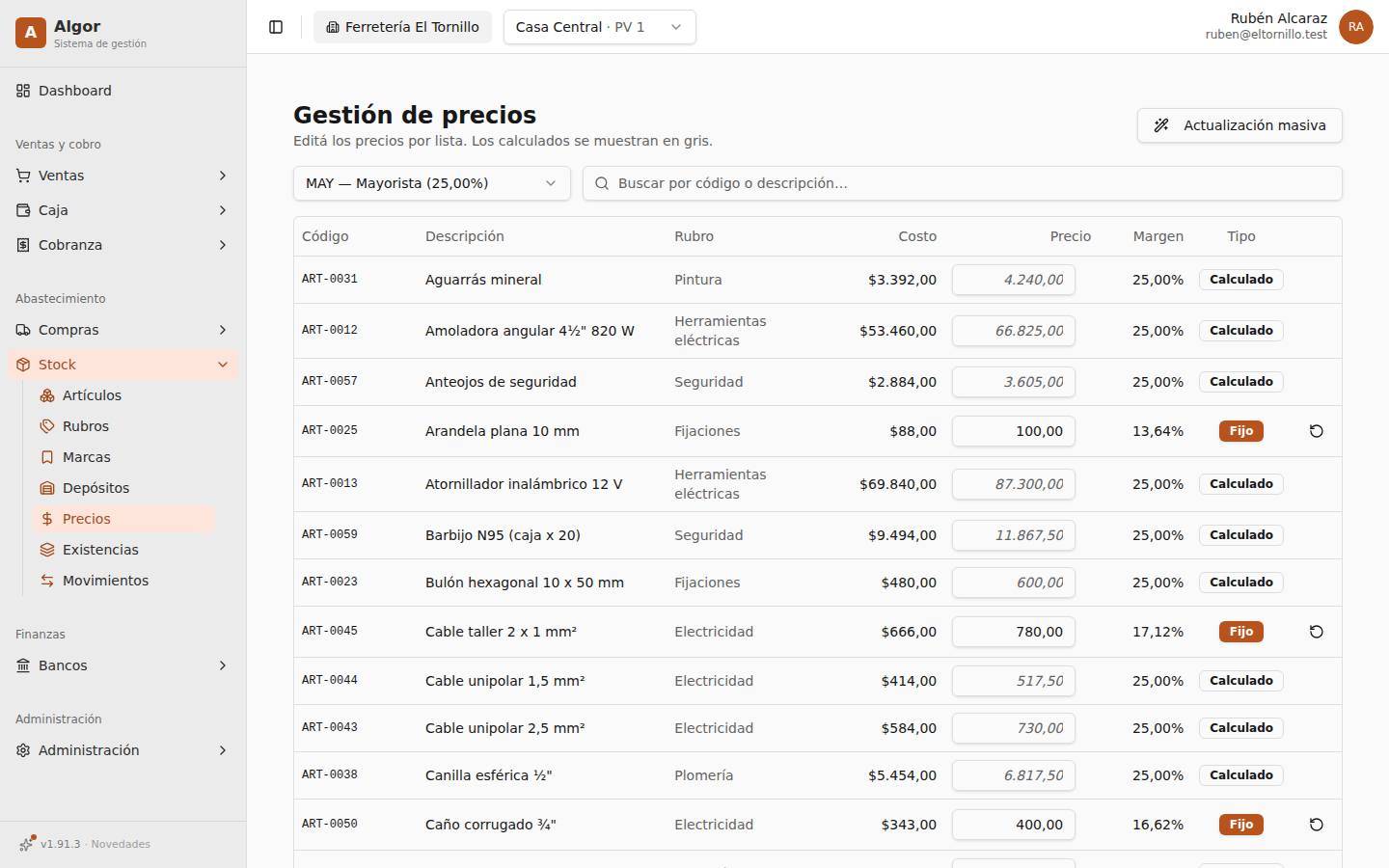Toggle the sidebar panel icon
The image size is (1389, 868).
point(276,27)
